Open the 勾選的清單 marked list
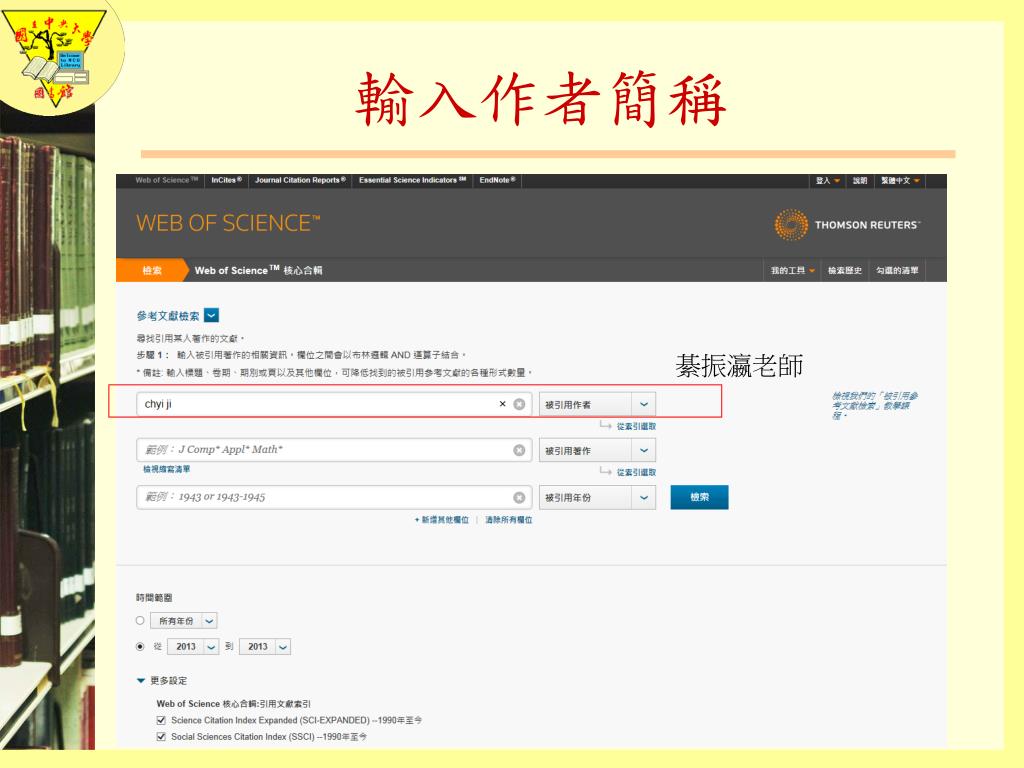 click(897, 270)
